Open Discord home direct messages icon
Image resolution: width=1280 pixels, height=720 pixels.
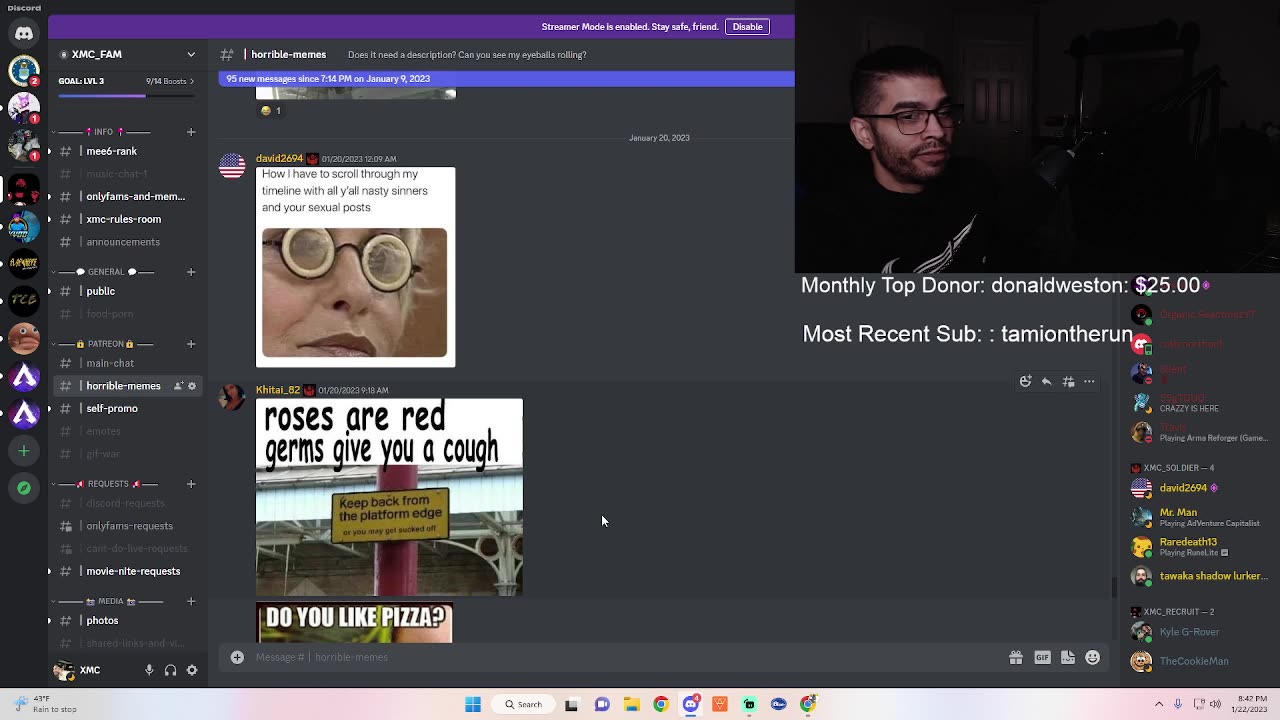coord(24,33)
